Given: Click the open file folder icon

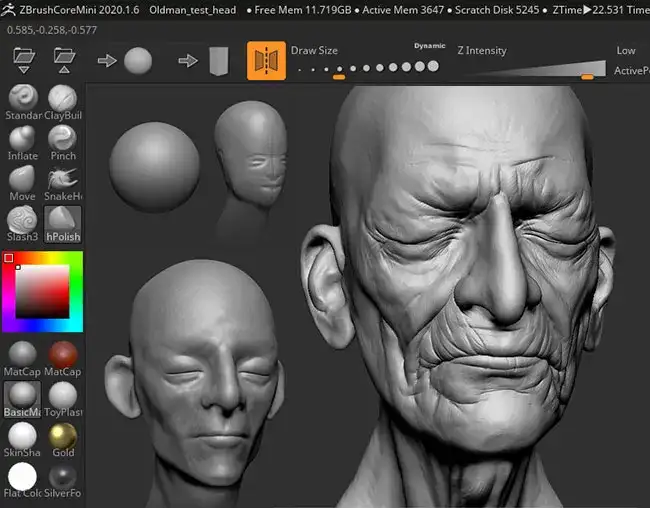Looking at the screenshot, I should coord(24,60).
